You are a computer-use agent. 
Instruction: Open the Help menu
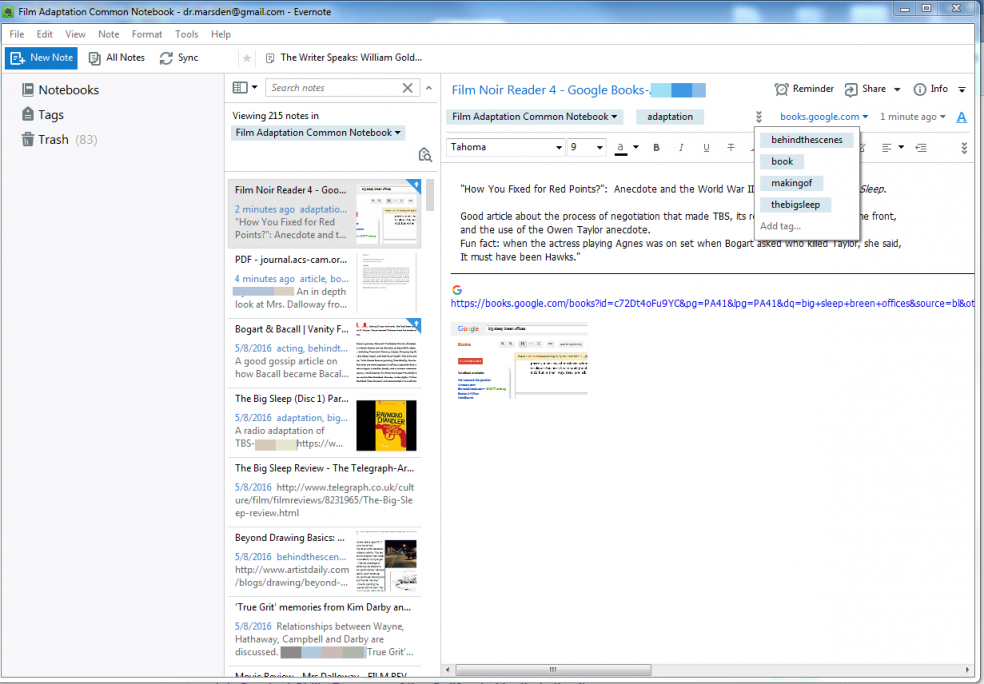221,34
